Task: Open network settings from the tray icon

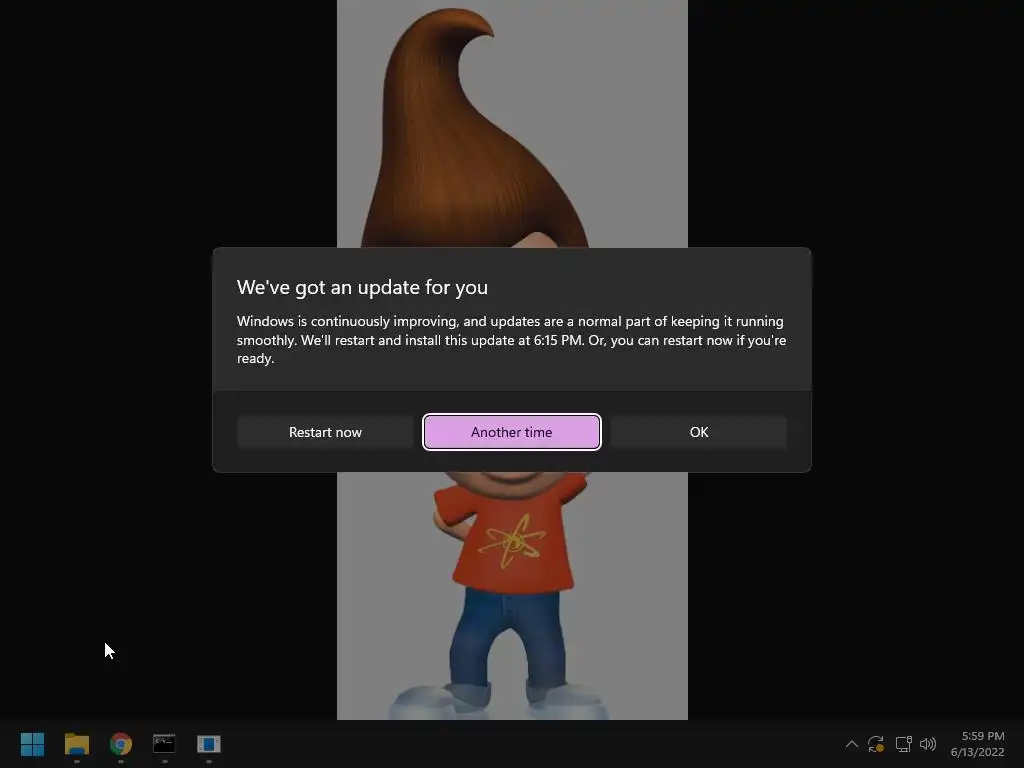Action: click(x=903, y=744)
